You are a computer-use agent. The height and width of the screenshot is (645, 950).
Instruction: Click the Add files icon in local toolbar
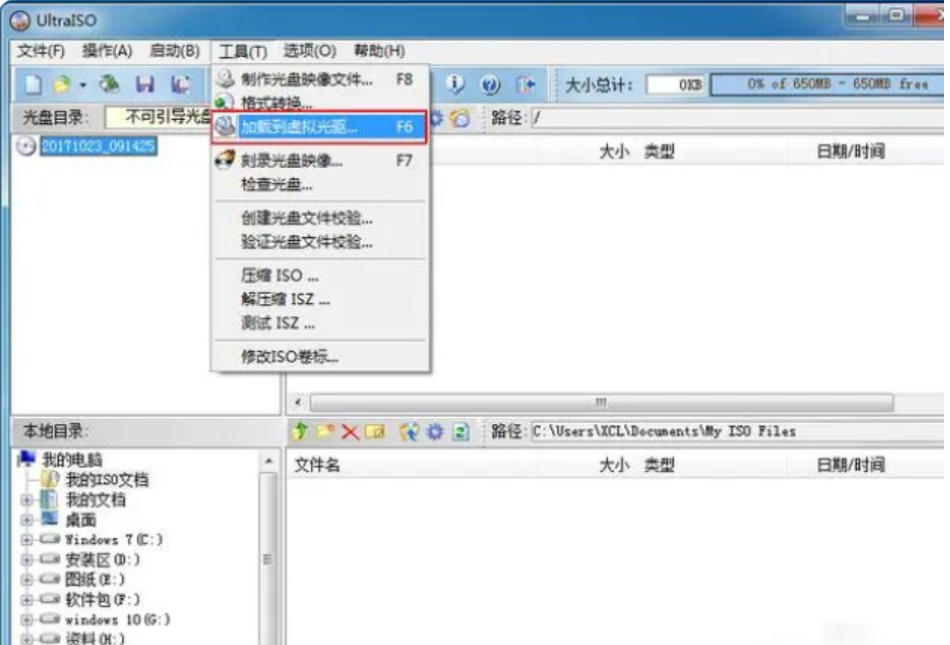coord(410,431)
